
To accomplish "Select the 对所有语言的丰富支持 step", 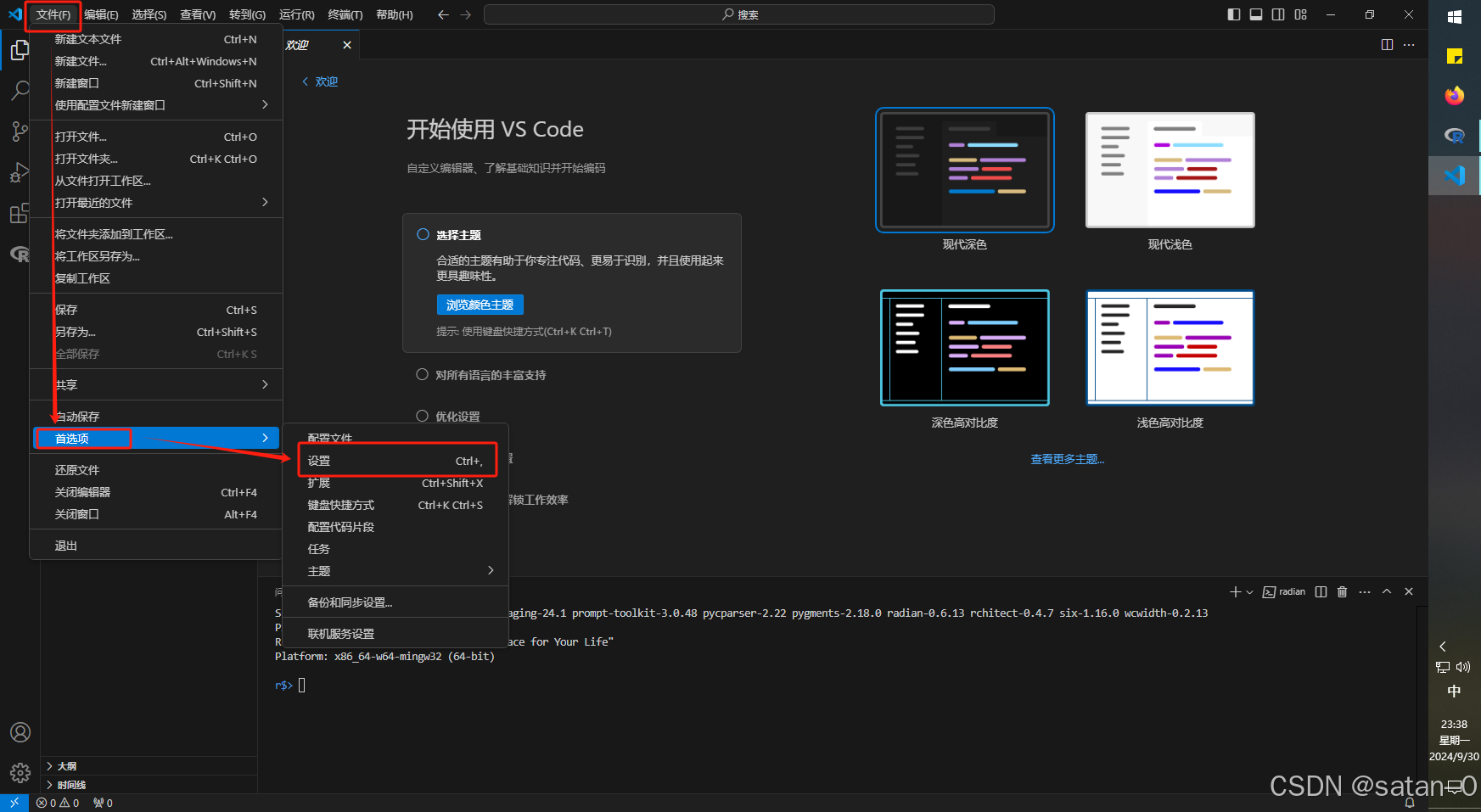I will (422, 374).
